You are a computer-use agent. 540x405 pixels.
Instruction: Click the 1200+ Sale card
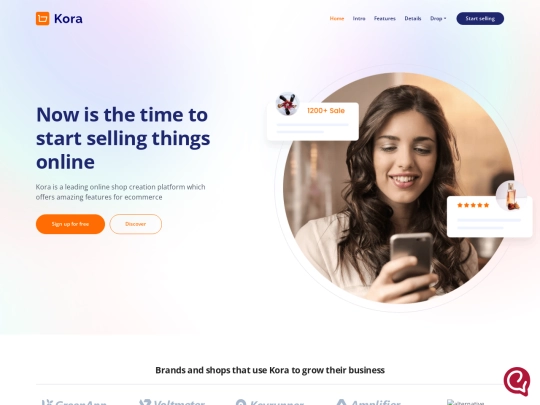(313, 121)
